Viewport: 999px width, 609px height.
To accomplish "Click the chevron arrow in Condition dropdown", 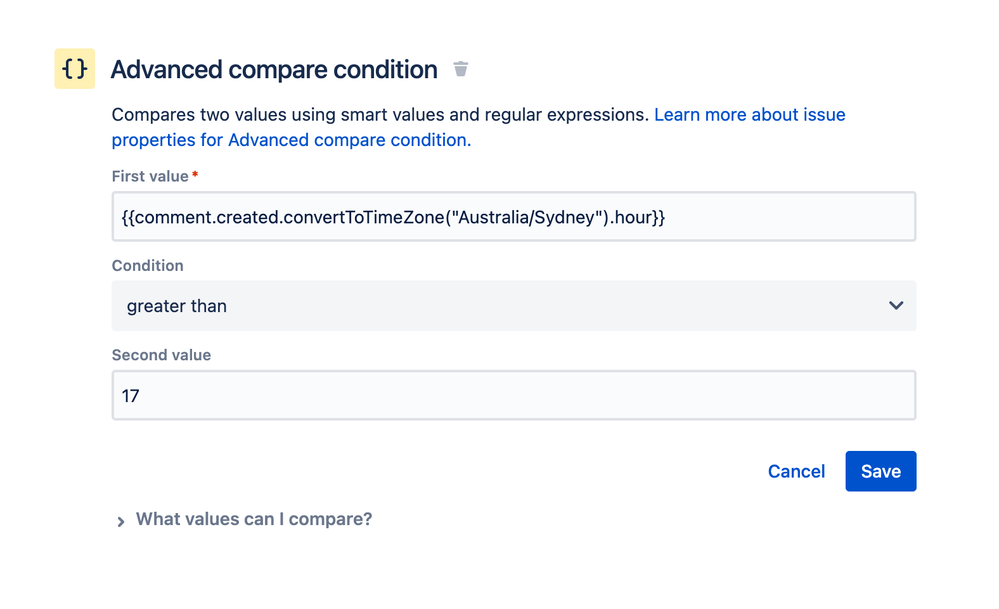I will 896,306.
